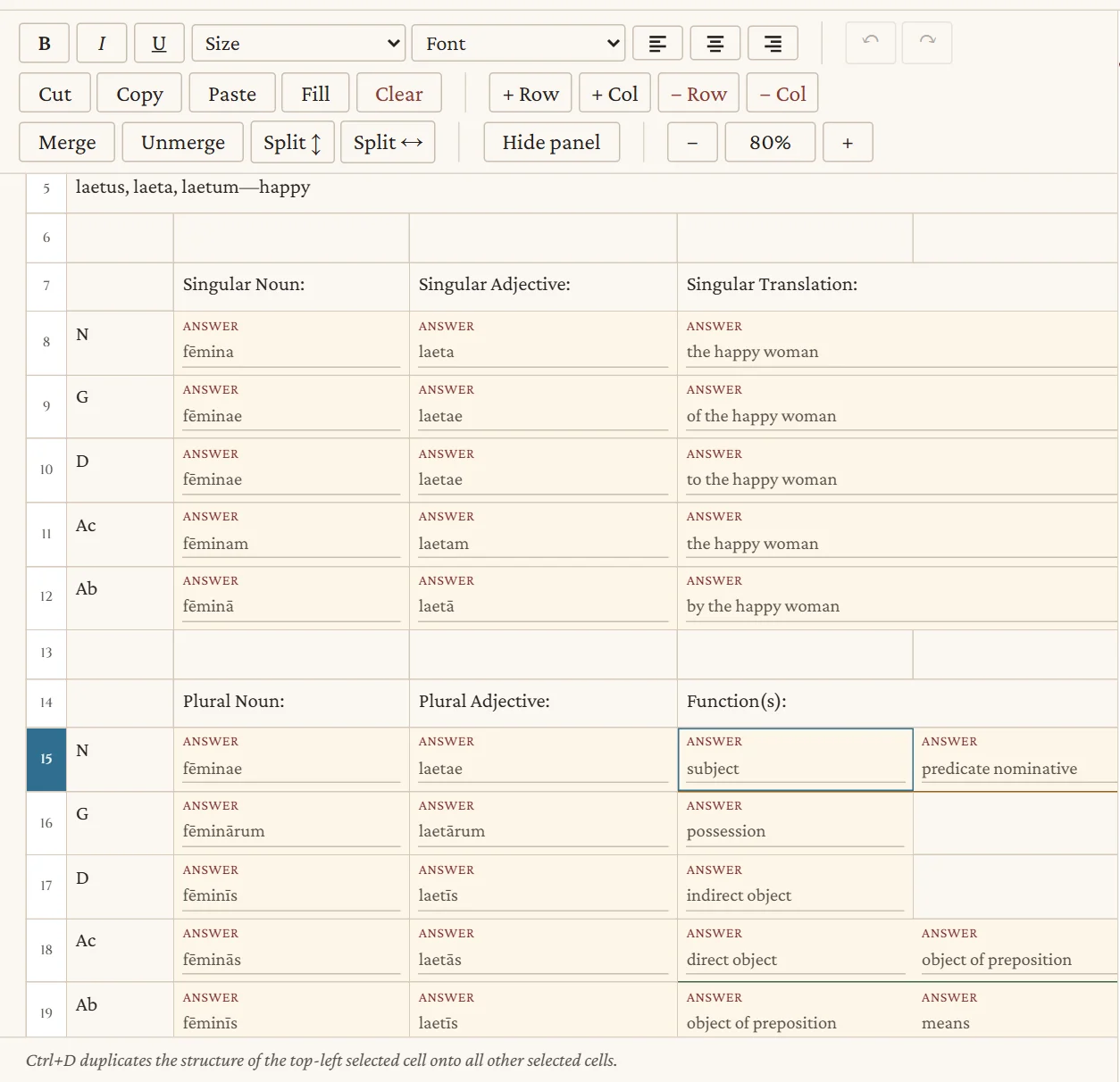Clear the selected cells
1120x1082 pixels.
coord(398,94)
